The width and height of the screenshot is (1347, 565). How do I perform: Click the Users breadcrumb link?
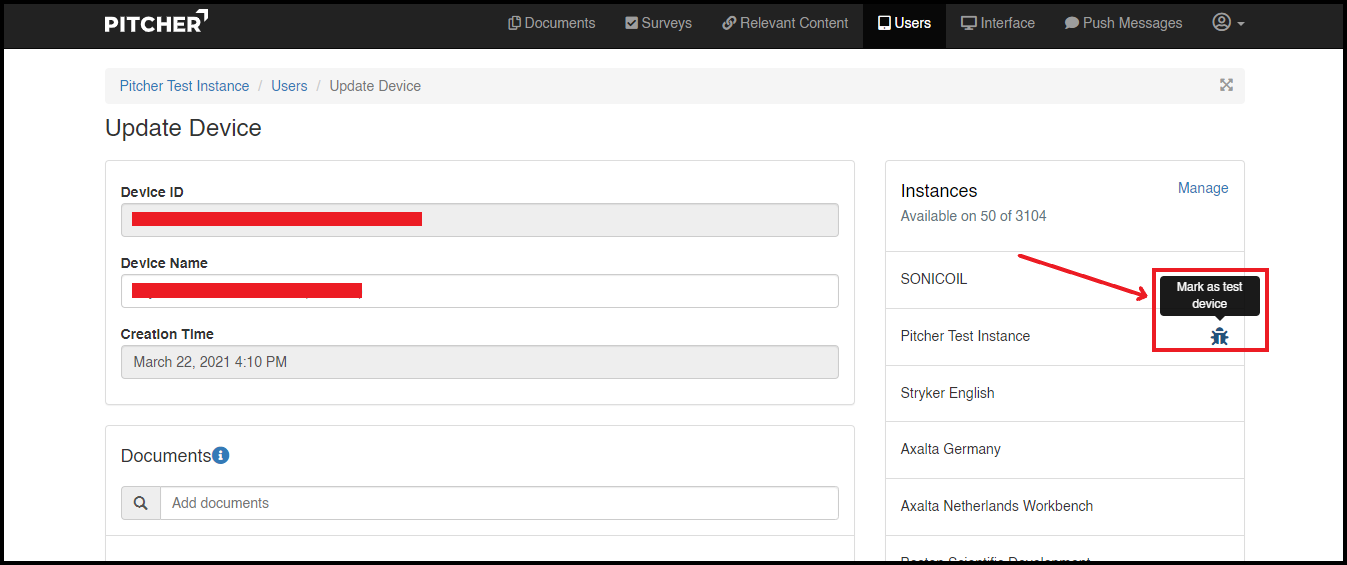pyautogui.click(x=289, y=86)
